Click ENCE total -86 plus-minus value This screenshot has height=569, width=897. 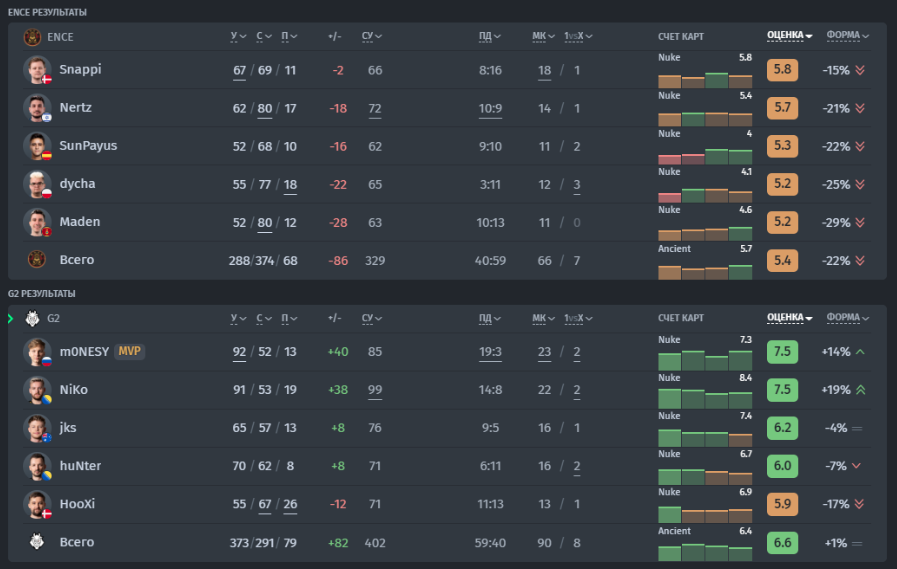click(338, 261)
